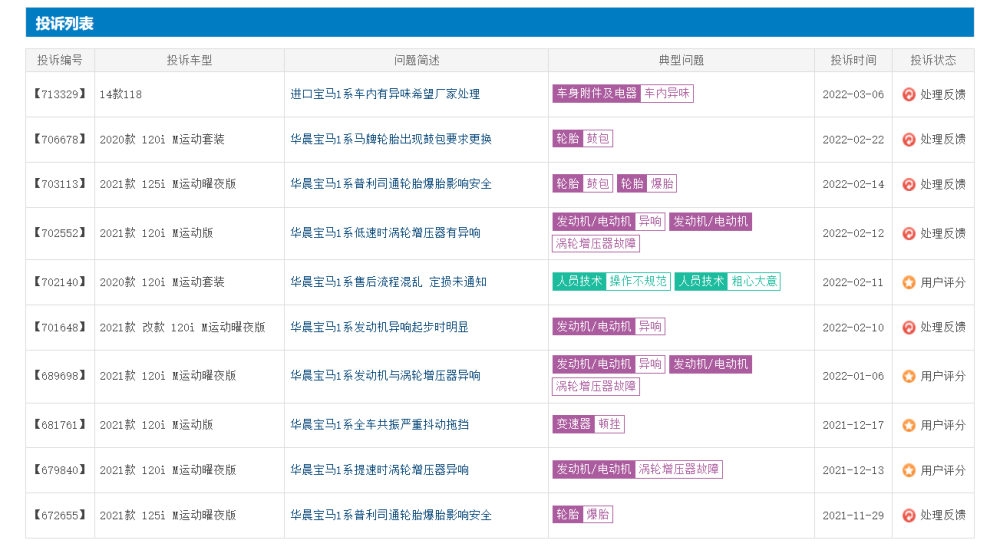The width and height of the screenshot is (1000, 560).
Task: Click the red 处理反馈 icon for complaint 672655
Action: click(909, 515)
